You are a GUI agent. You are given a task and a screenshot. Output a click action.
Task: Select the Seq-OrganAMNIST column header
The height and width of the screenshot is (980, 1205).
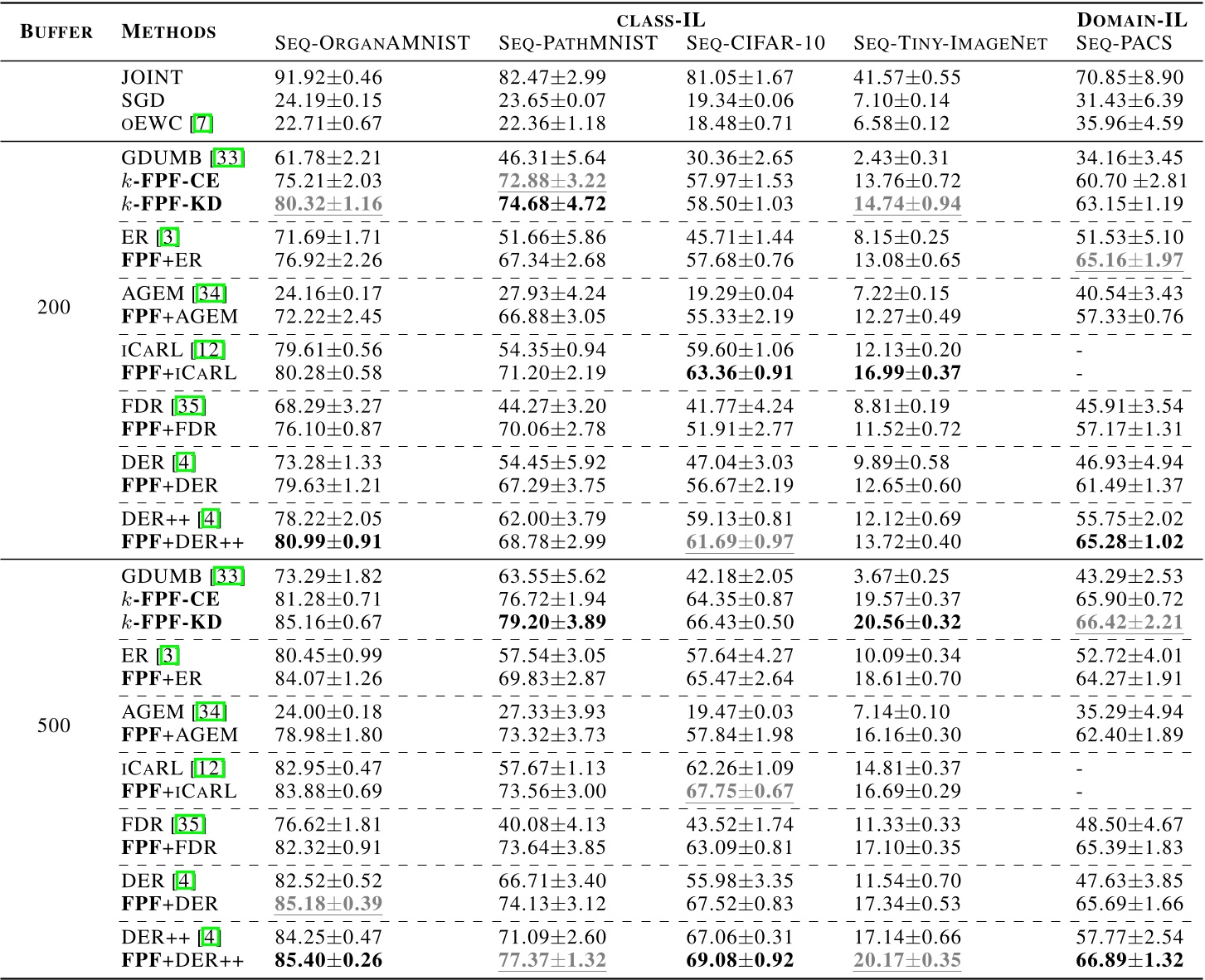coord(372,43)
